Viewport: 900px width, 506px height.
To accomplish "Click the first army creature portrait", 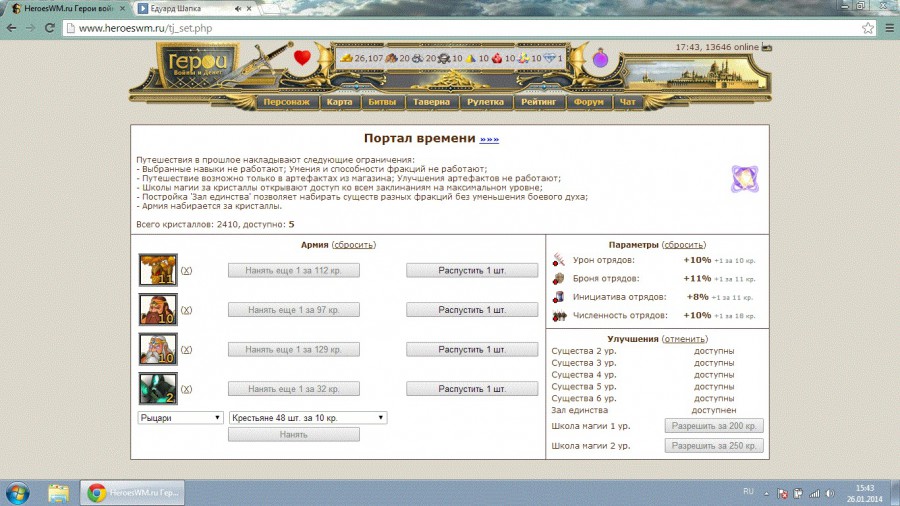I will pyautogui.click(x=158, y=270).
